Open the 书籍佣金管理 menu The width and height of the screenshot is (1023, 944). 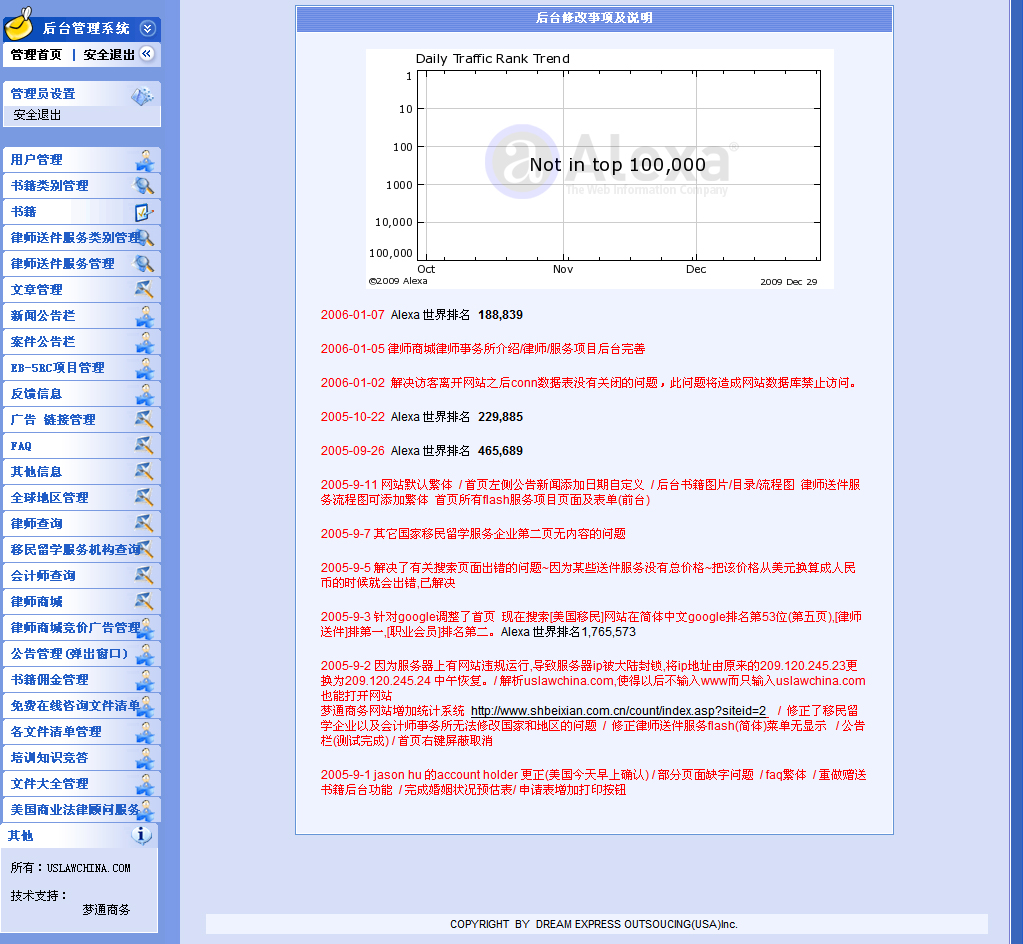[82, 680]
